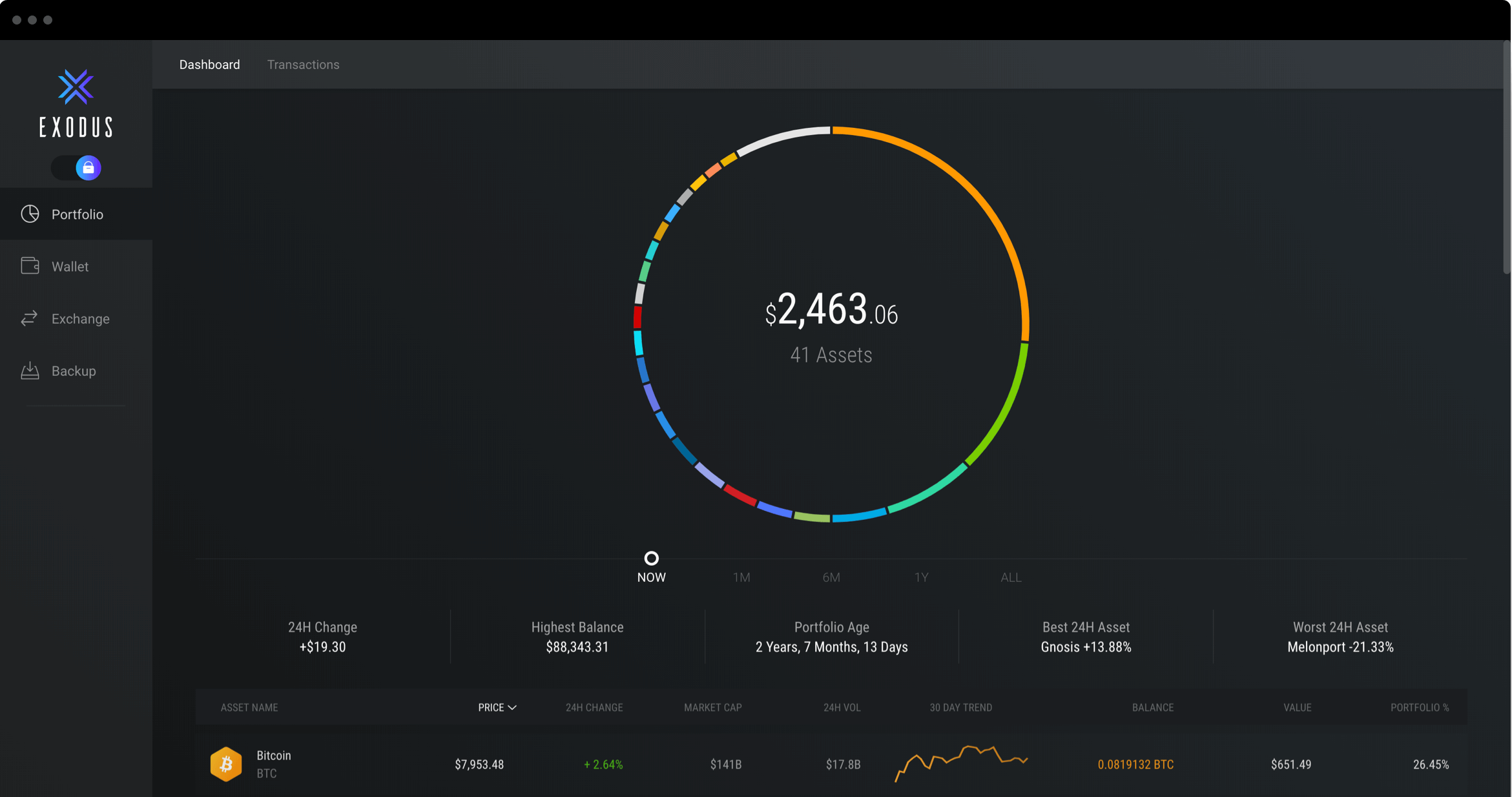This screenshot has height=797, width=1512.
Task: Click the MARKET CAP column header
Action: [x=712, y=707]
